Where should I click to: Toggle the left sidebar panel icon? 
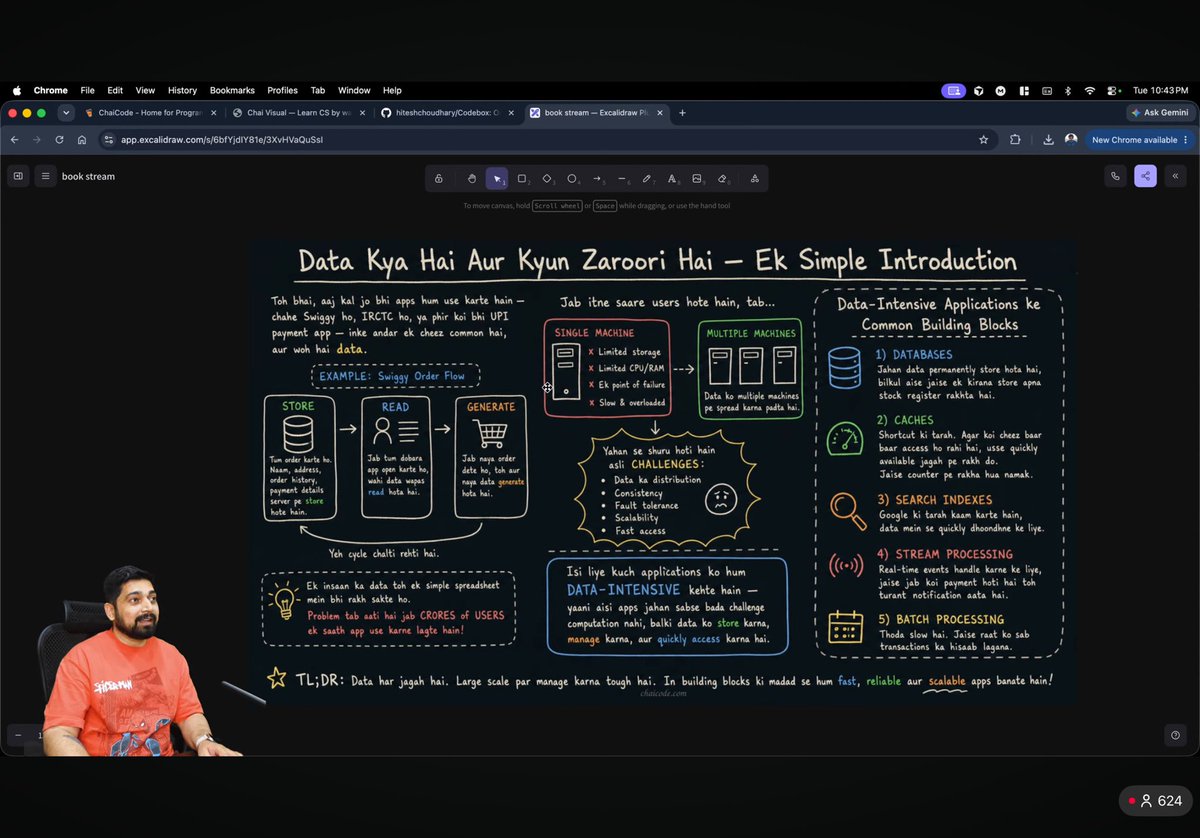click(18, 176)
